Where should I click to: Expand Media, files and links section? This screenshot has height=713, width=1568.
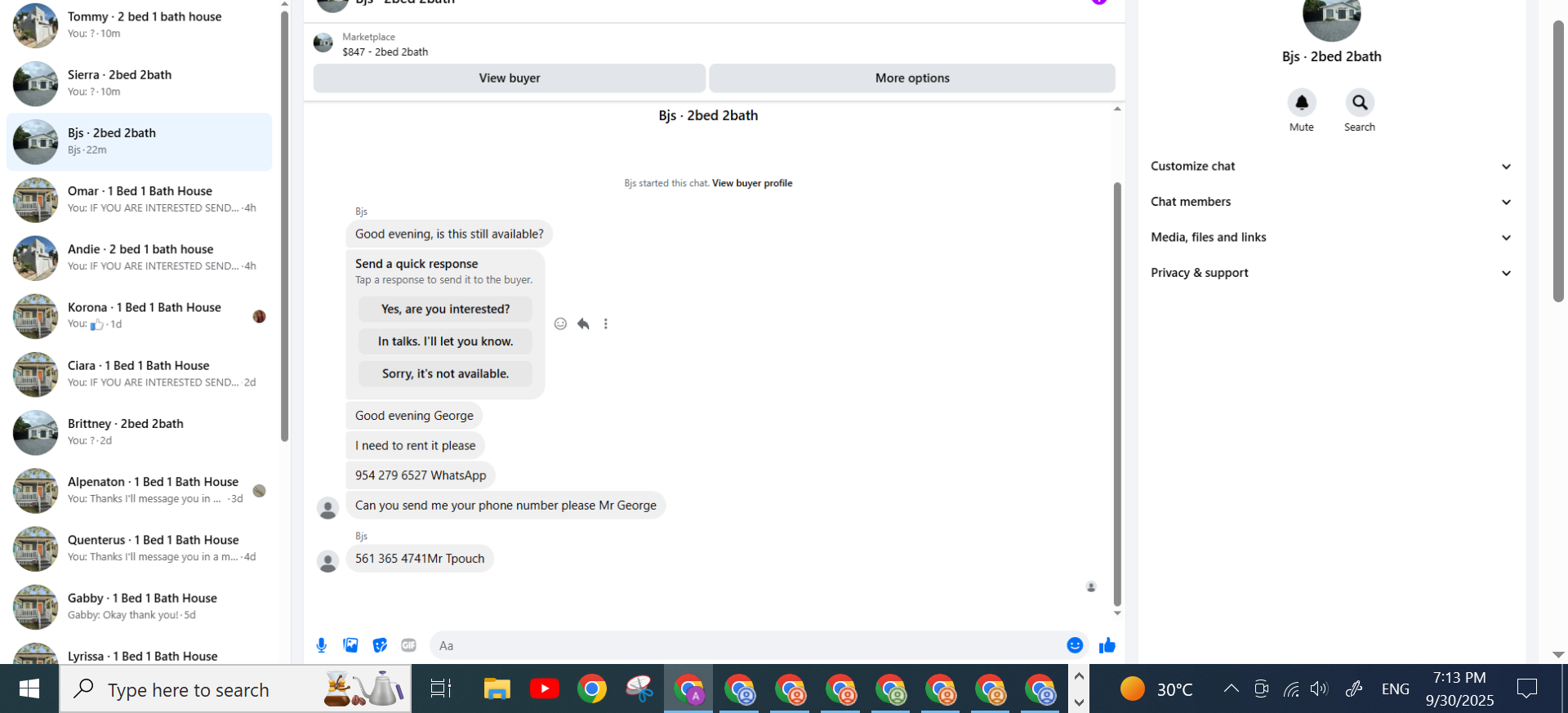[1332, 237]
